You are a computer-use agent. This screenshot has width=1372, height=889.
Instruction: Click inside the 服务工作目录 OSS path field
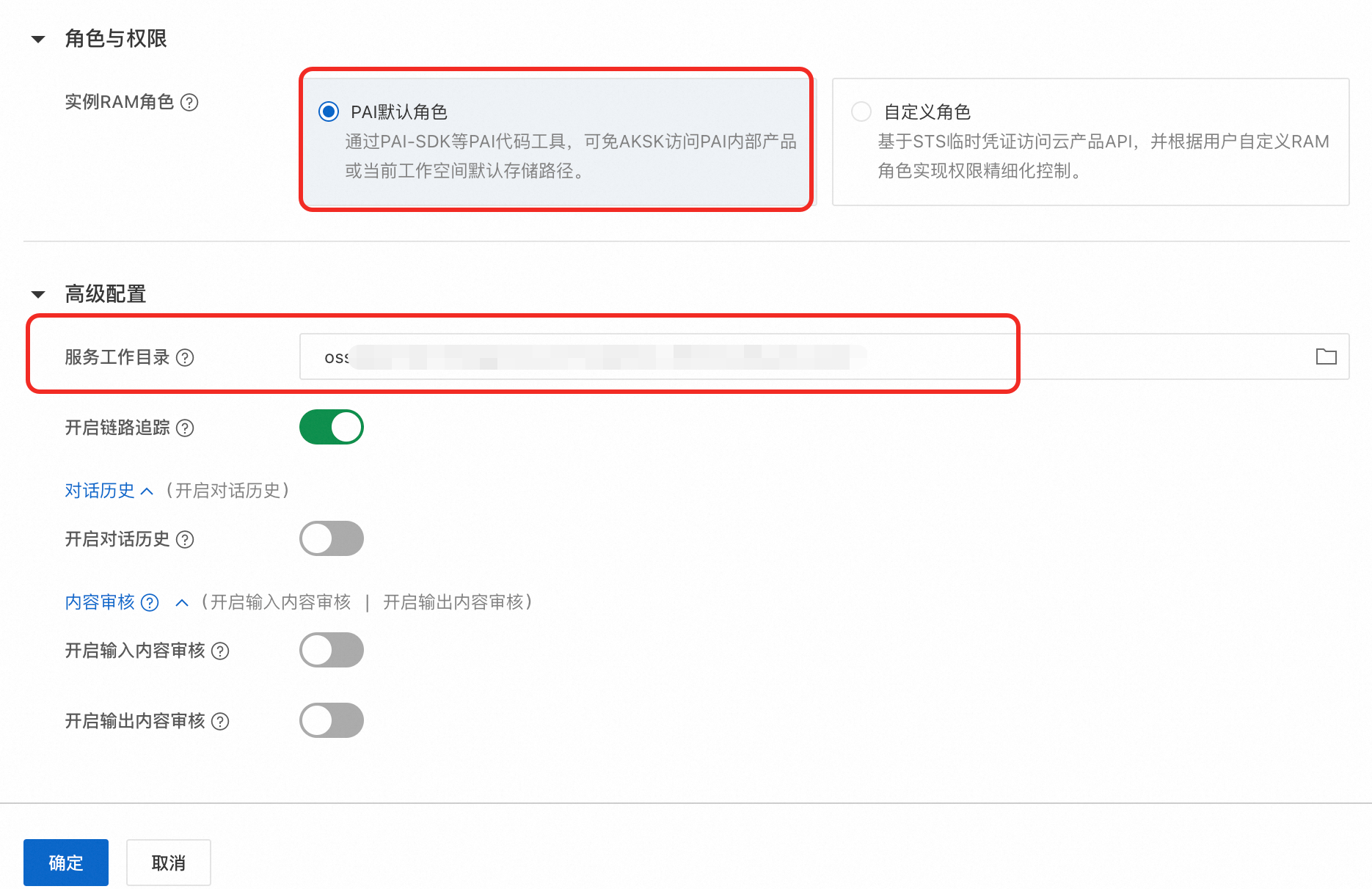coord(824,356)
